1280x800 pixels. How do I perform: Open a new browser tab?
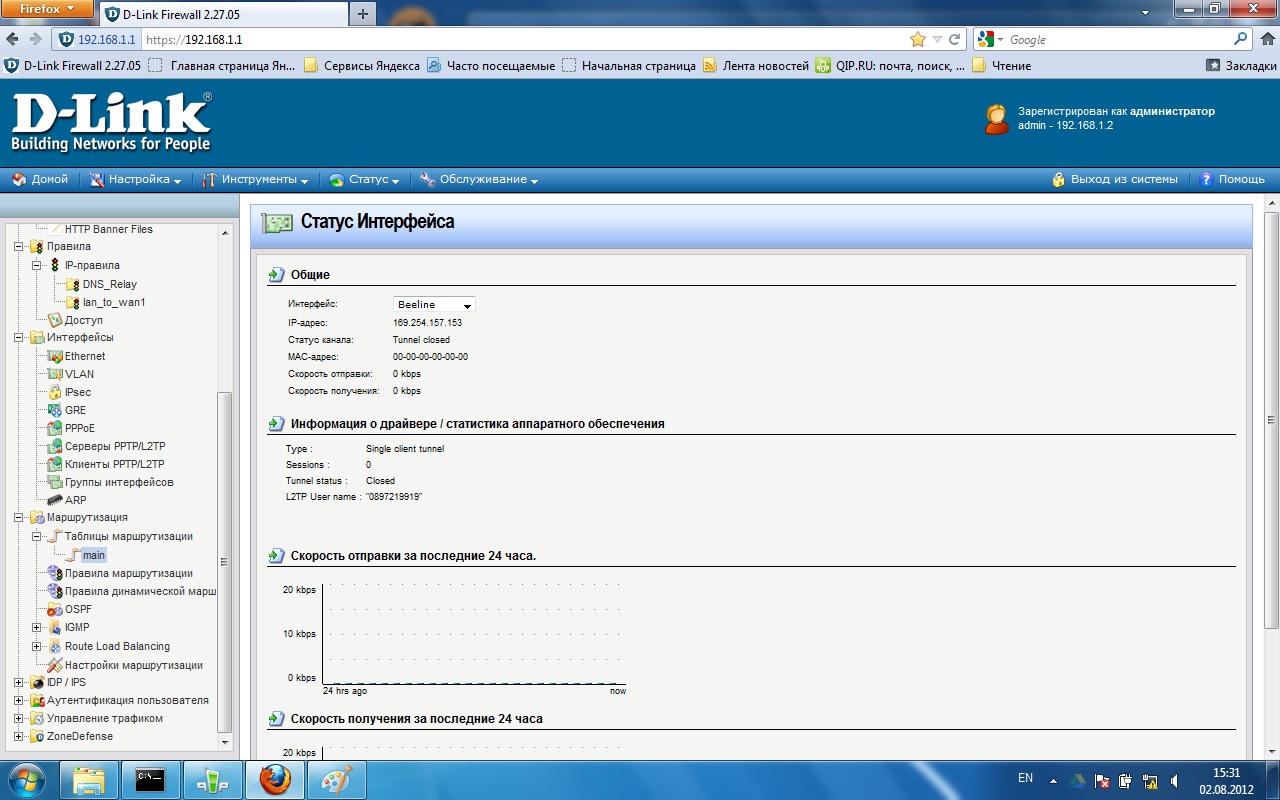[363, 14]
